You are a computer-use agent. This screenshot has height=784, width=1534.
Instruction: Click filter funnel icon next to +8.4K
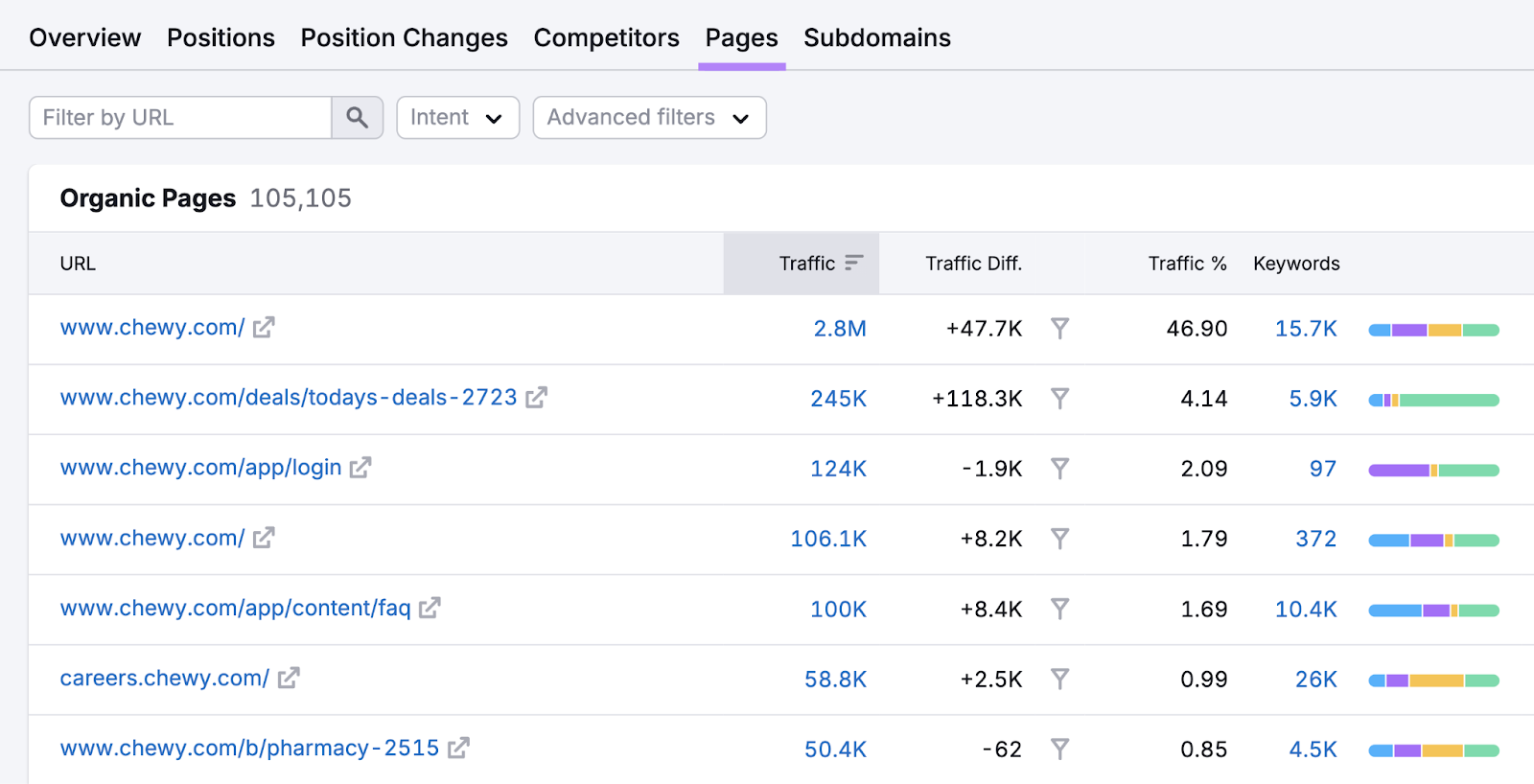click(x=1059, y=609)
